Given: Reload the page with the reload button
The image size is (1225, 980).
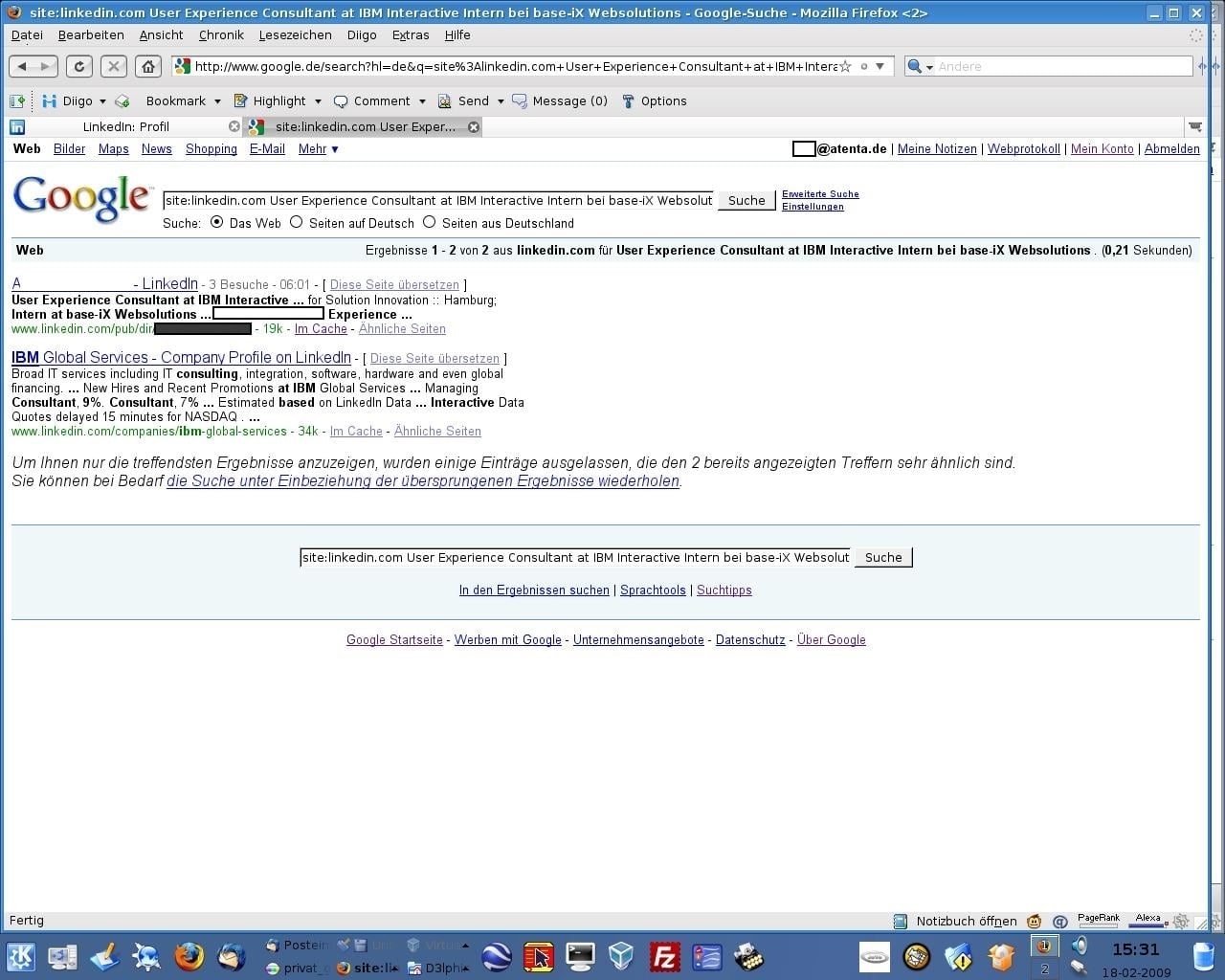Looking at the screenshot, I should tap(79, 66).
